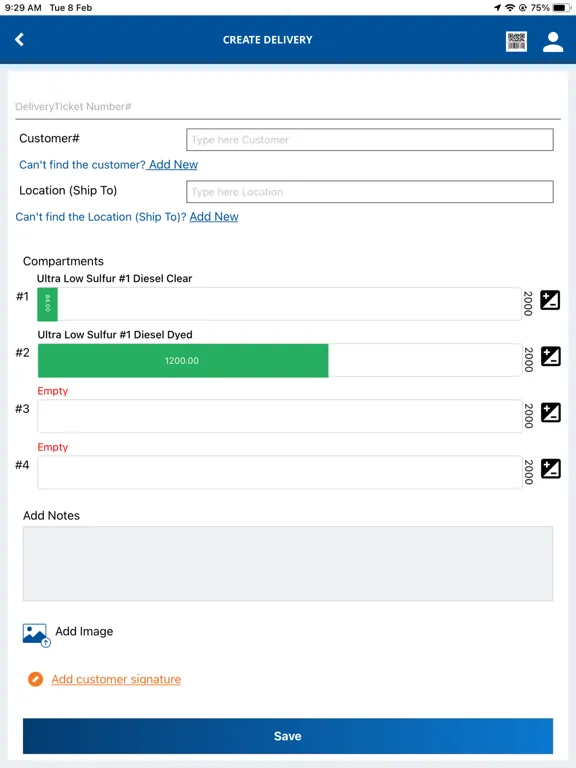Click inside the Add Notes text area
This screenshot has height=768, width=576.
[x=288, y=564]
